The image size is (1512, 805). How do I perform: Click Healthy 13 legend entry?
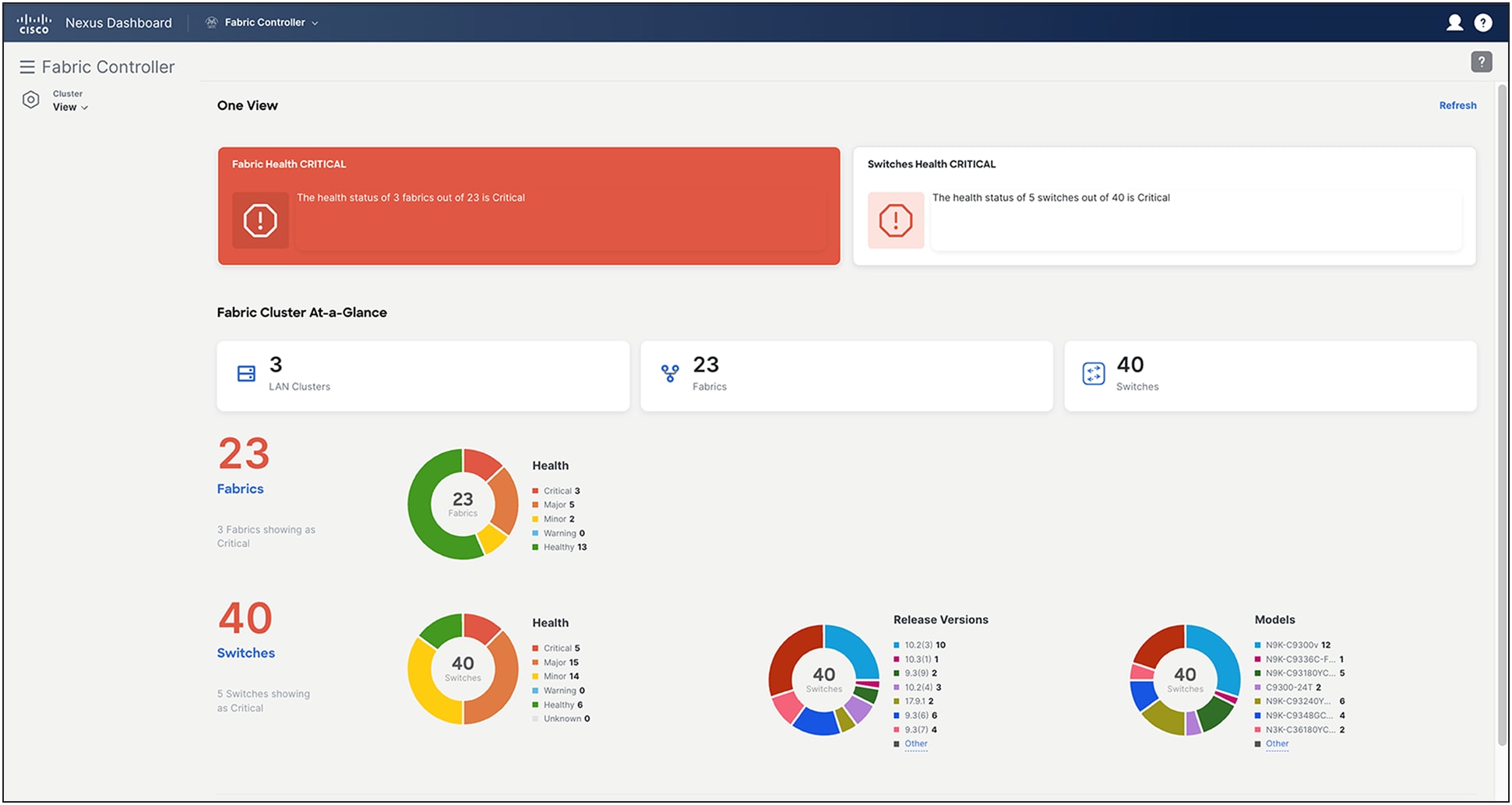point(559,547)
